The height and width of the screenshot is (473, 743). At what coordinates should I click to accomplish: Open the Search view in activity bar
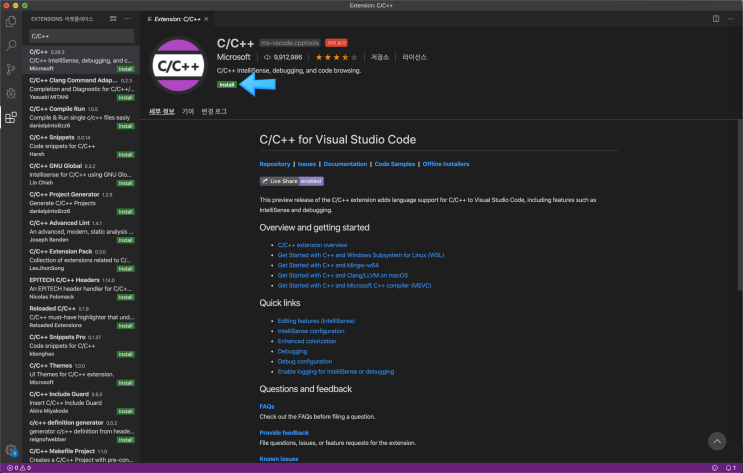[11, 45]
